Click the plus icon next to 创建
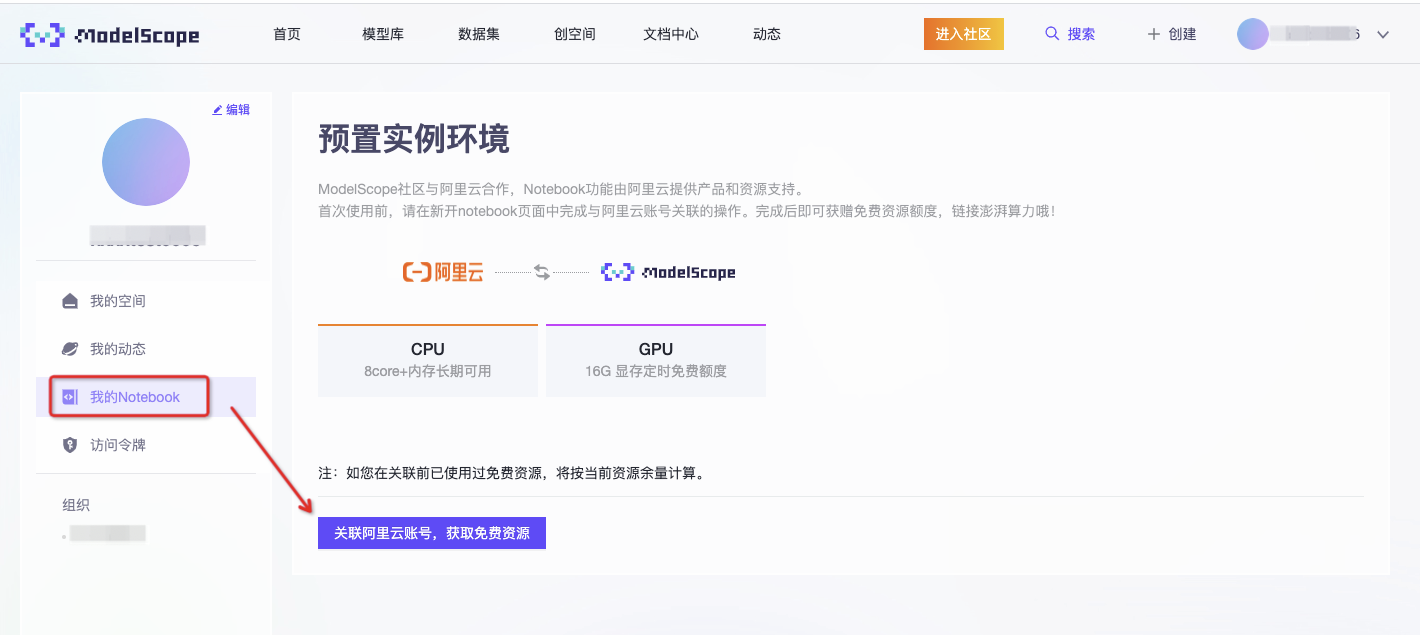 [1150, 33]
